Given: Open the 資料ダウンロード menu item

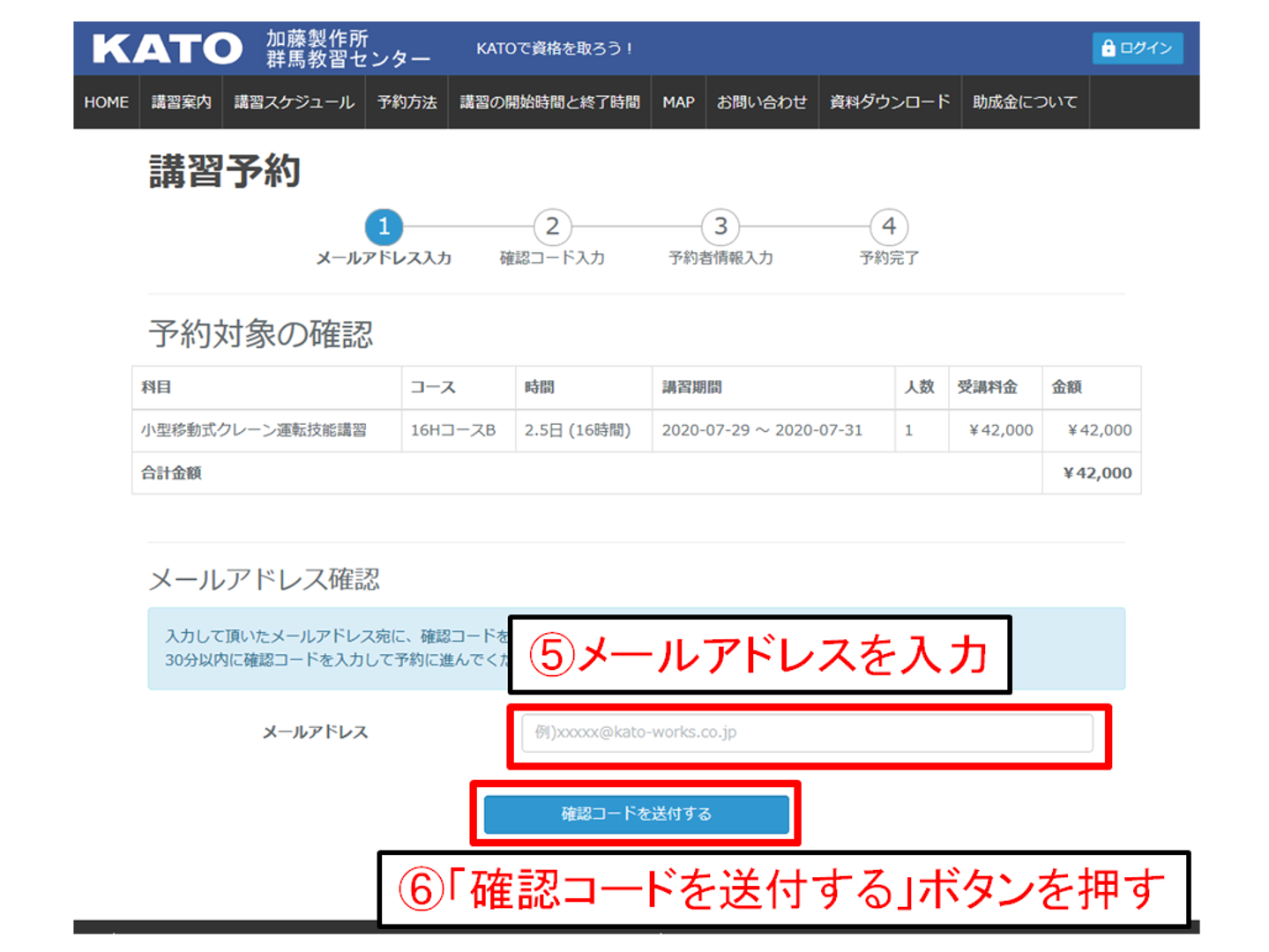Looking at the screenshot, I should pos(890,102).
